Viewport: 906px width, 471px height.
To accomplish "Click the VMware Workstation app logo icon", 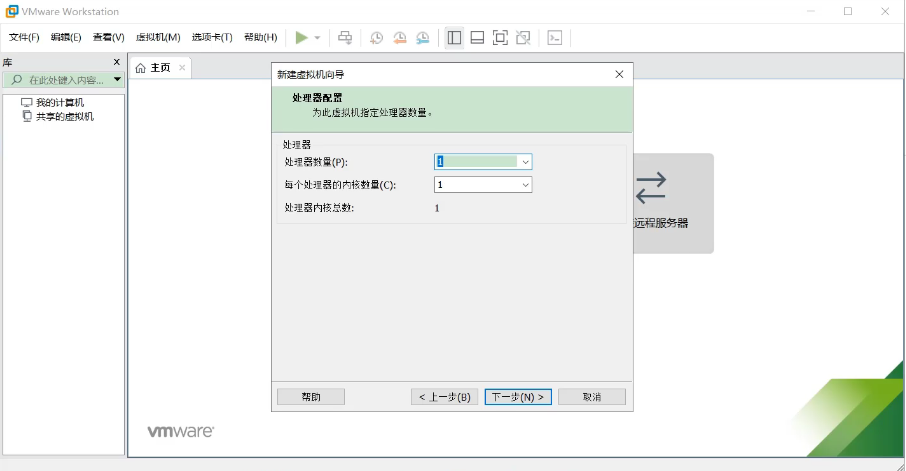I will (12, 11).
